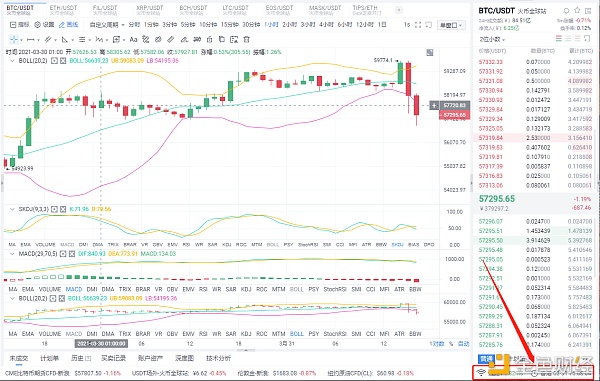This screenshot has width=600, height=381.
Task: Click the plus marker at price 57720
Action: coord(434,106)
